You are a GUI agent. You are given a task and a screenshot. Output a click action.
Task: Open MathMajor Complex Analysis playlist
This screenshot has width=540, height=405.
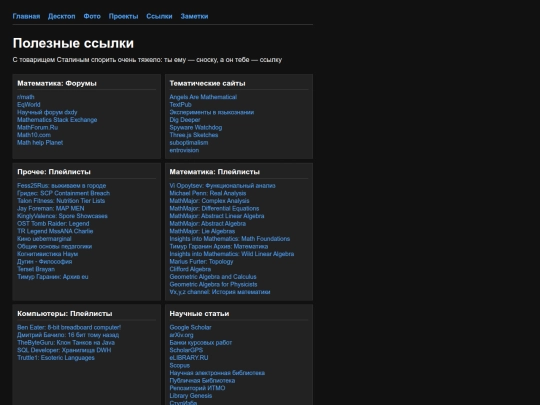click(x=209, y=201)
